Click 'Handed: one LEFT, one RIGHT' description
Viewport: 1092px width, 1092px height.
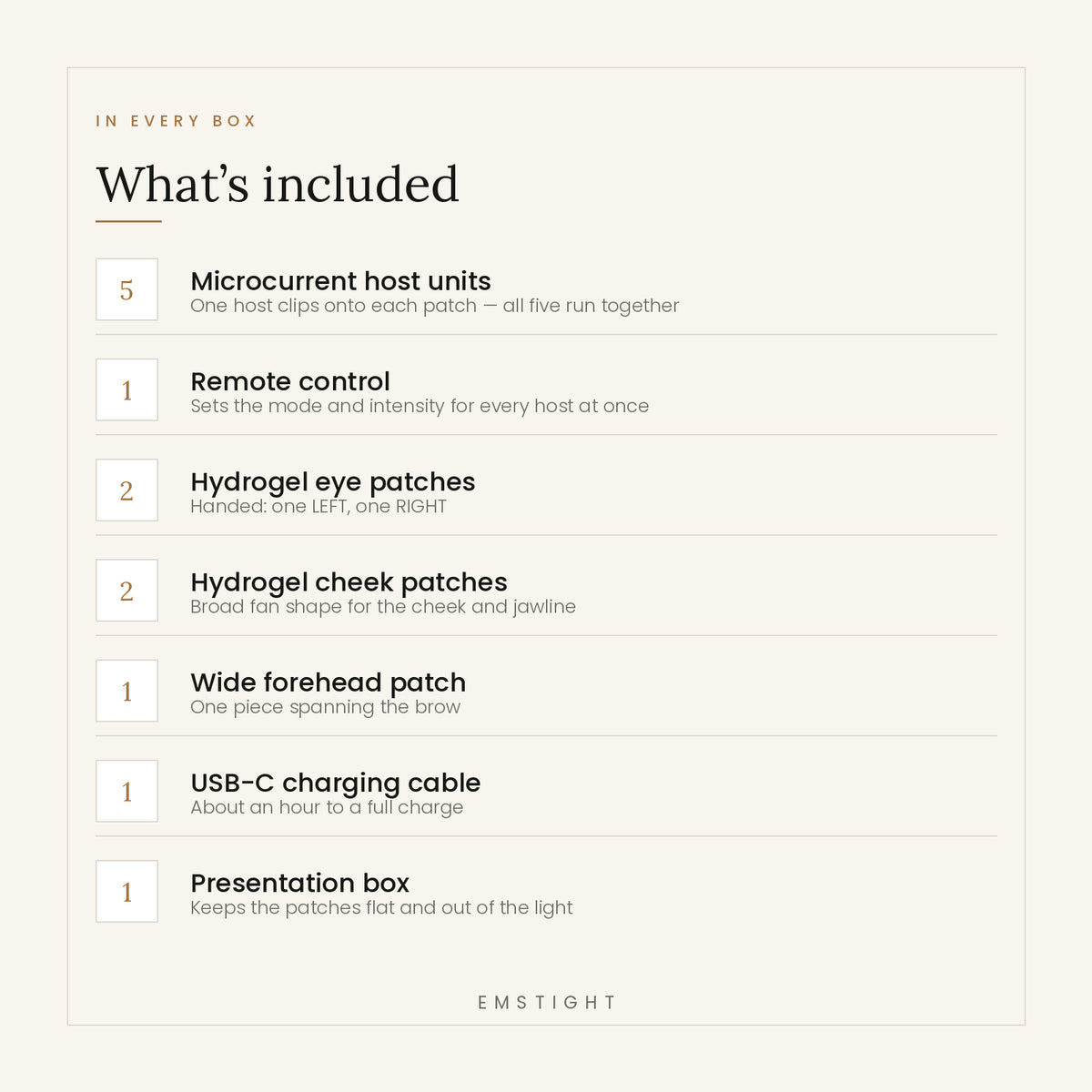click(x=318, y=507)
